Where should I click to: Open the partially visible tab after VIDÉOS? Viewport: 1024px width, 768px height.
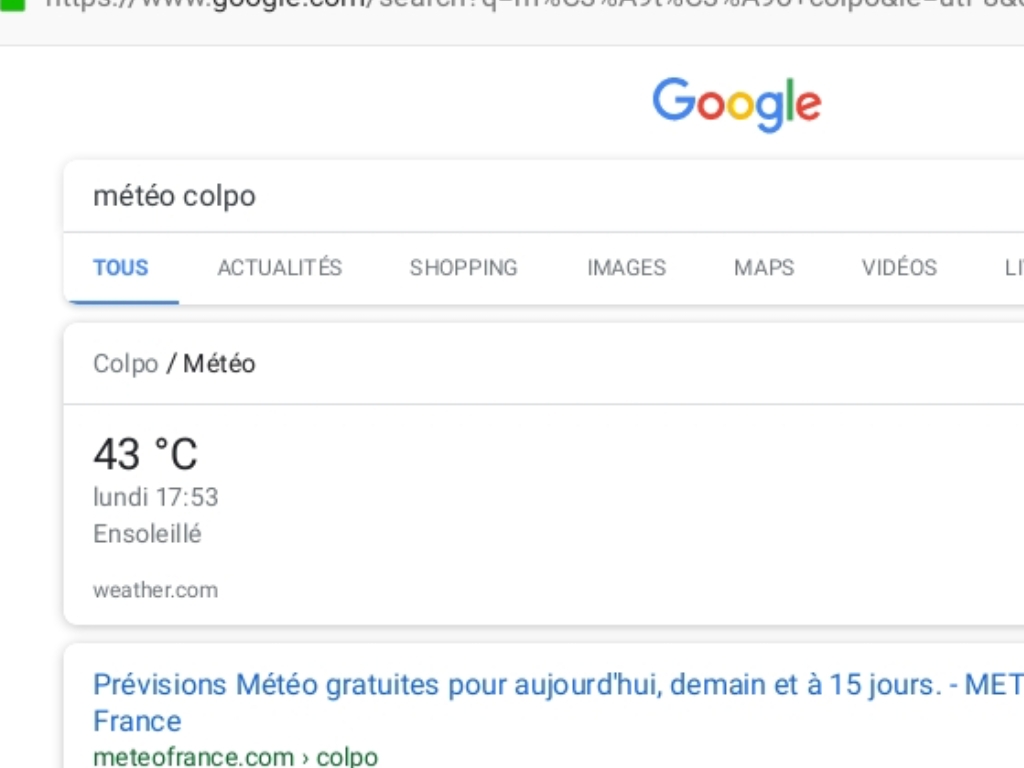pos(1012,268)
